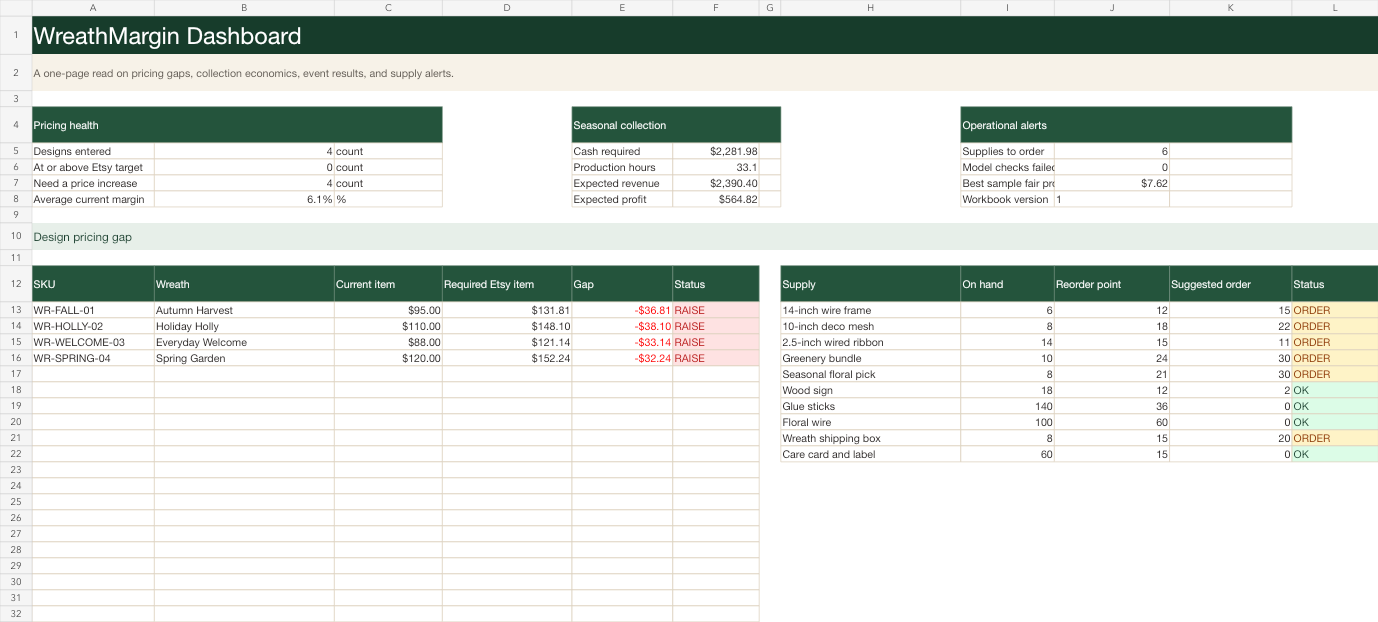This screenshot has width=1378, height=622.
Task: Select the Reorder point header cell
Action: click(1112, 284)
